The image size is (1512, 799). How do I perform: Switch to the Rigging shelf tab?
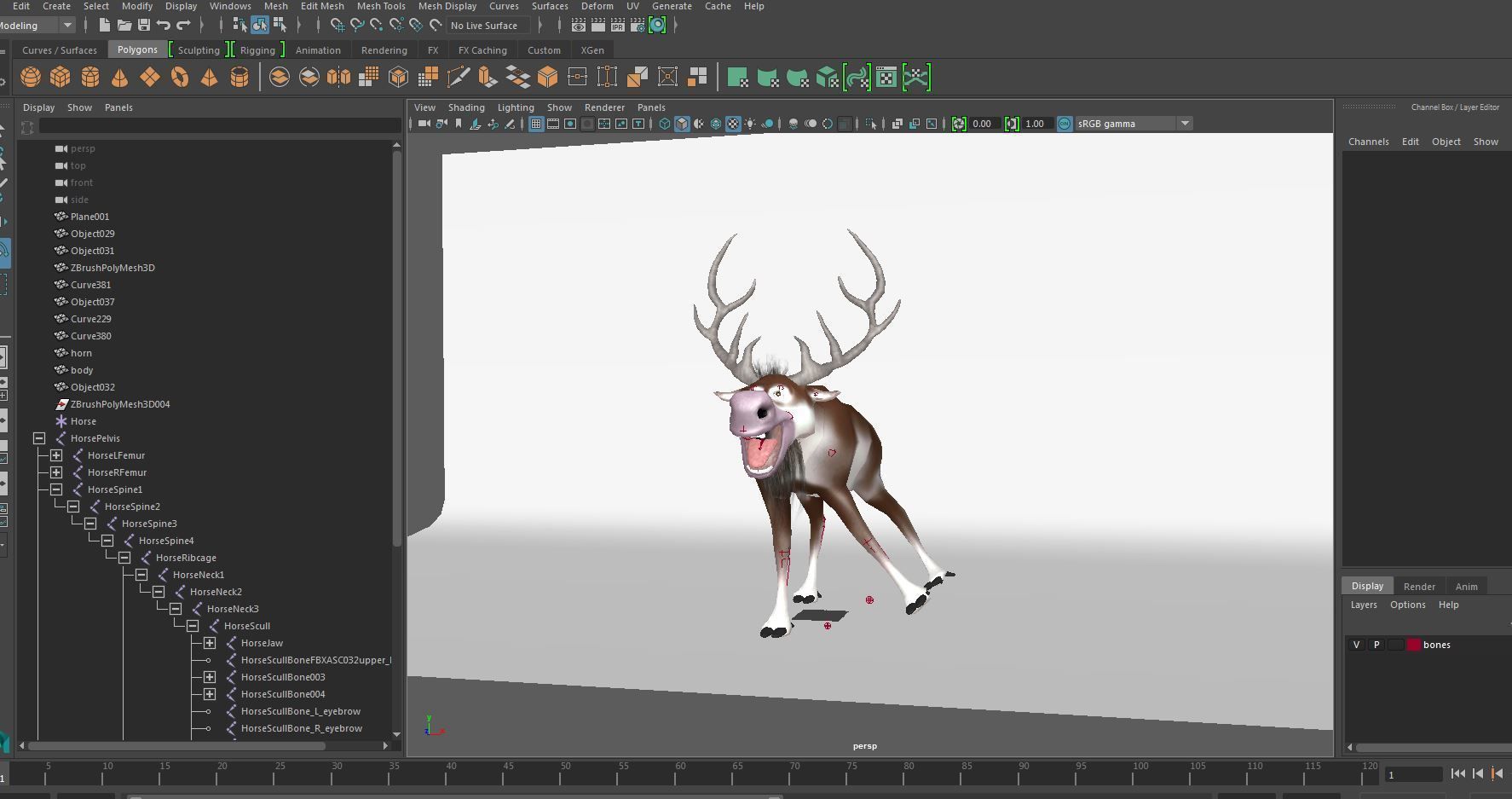[257, 50]
